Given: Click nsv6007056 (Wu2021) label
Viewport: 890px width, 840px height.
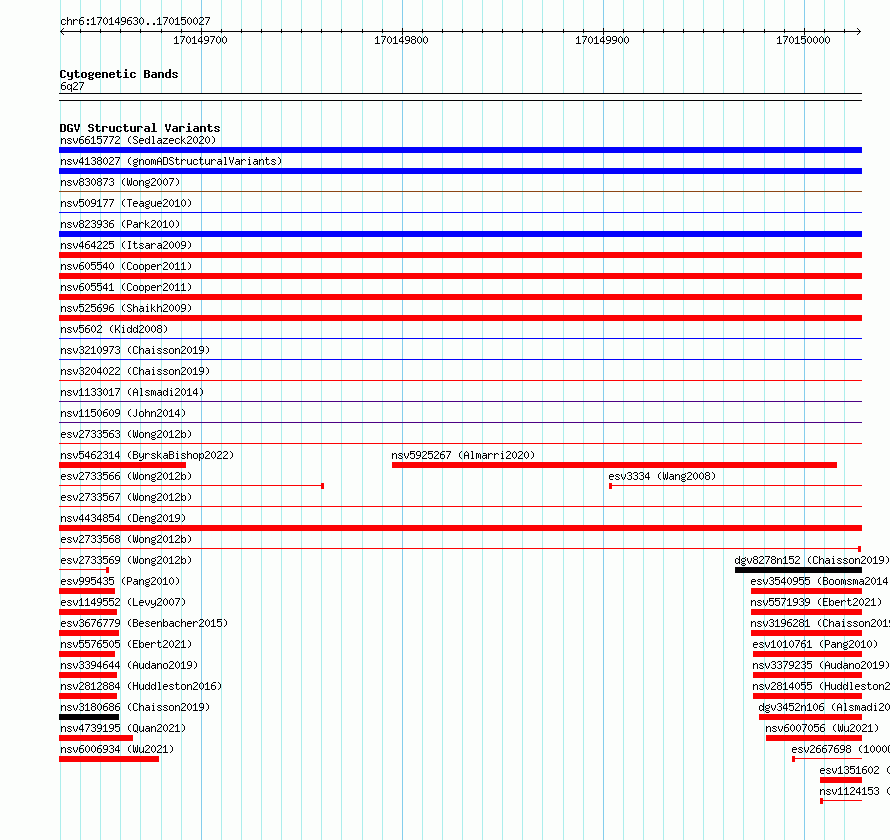Looking at the screenshot, I should [x=822, y=728].
